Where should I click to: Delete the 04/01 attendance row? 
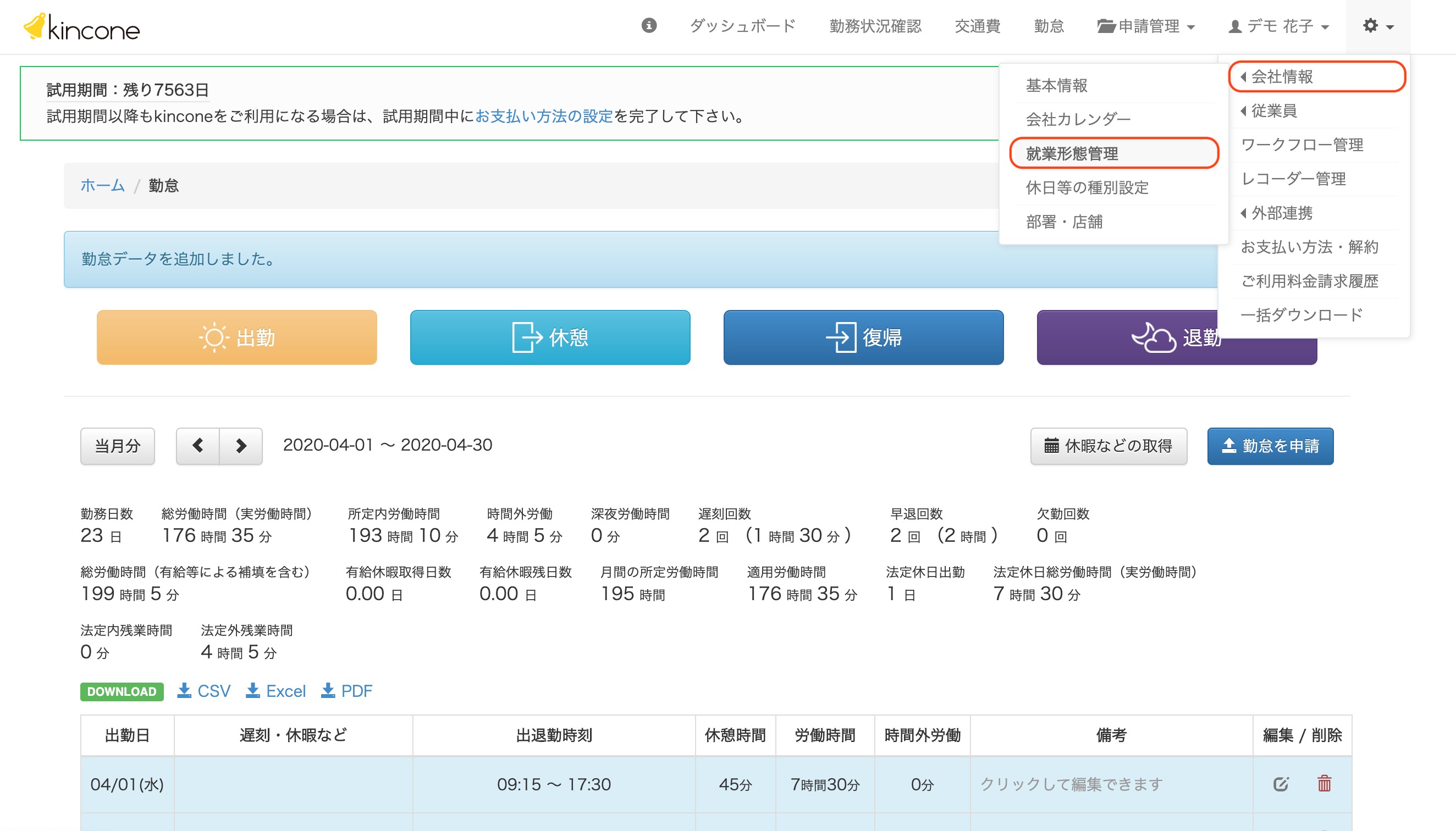1324,784
